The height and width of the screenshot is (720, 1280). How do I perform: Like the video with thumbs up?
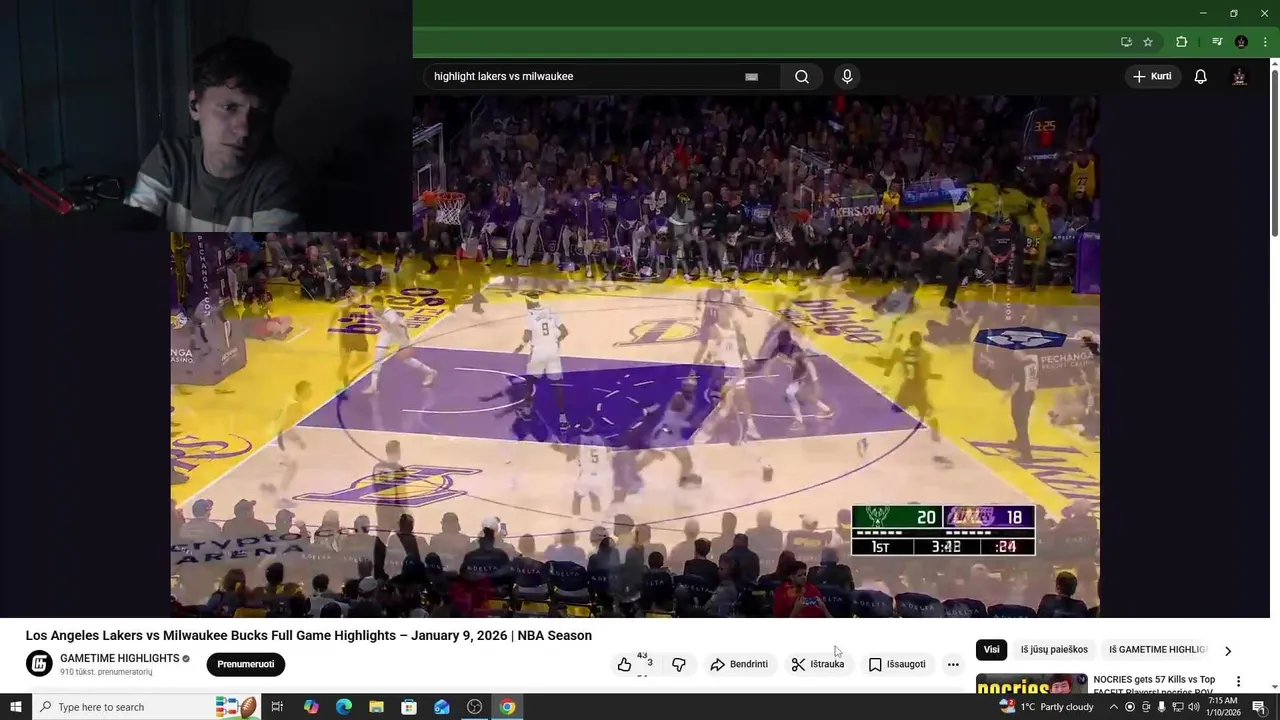pos(625,664)
